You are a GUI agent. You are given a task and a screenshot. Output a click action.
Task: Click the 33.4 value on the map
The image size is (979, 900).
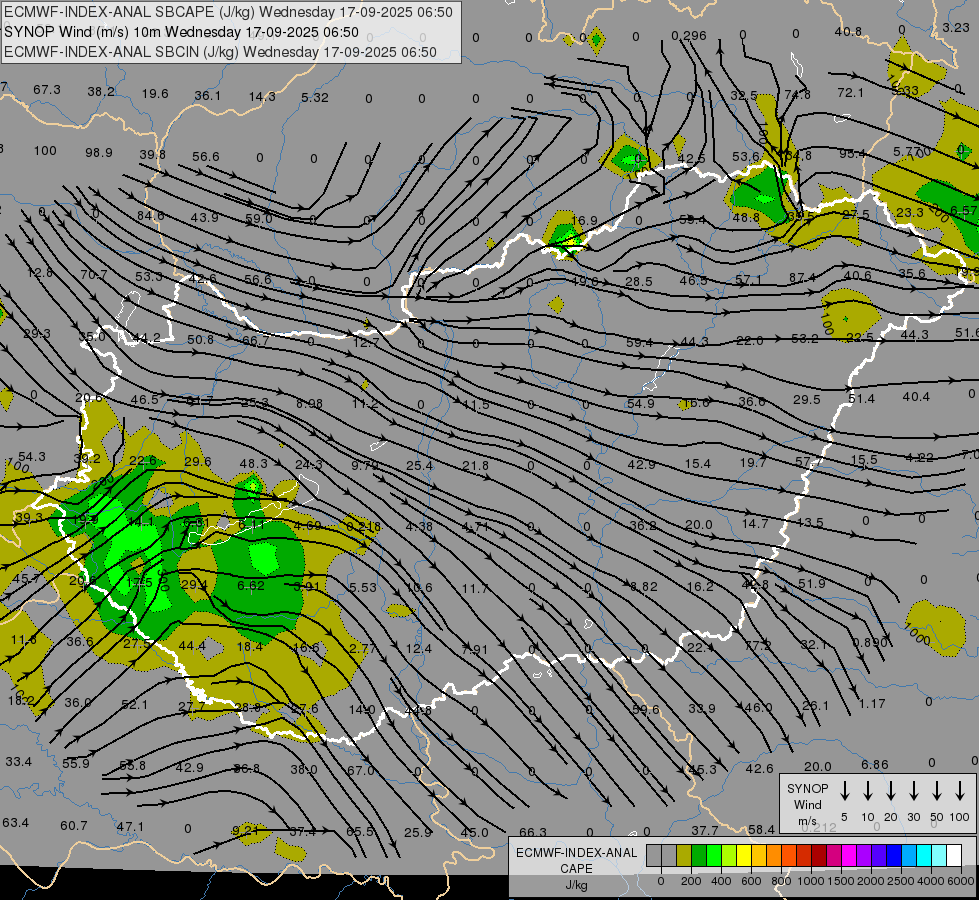(18, 761)
